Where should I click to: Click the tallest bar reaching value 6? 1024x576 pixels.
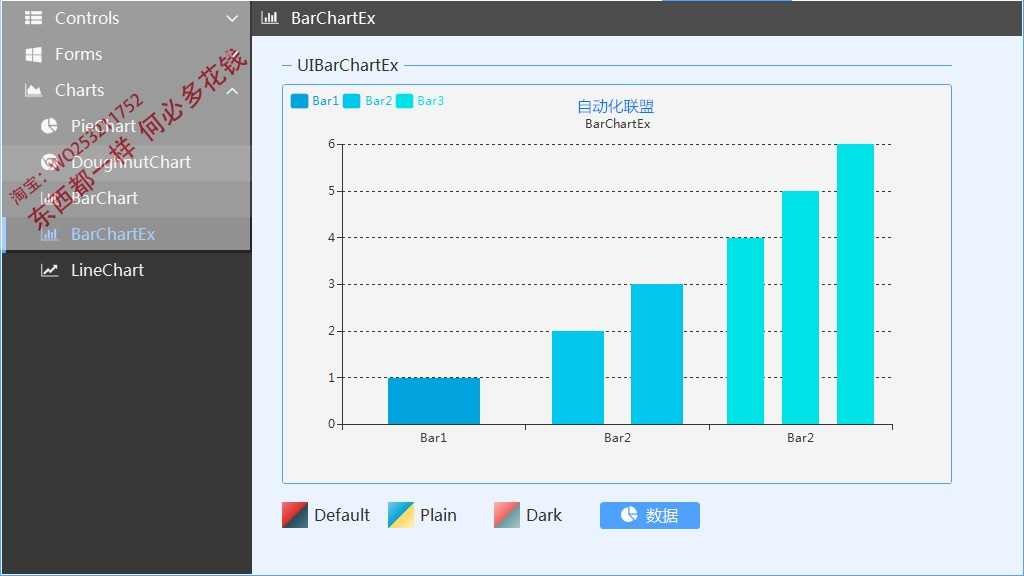click(855, 284)
